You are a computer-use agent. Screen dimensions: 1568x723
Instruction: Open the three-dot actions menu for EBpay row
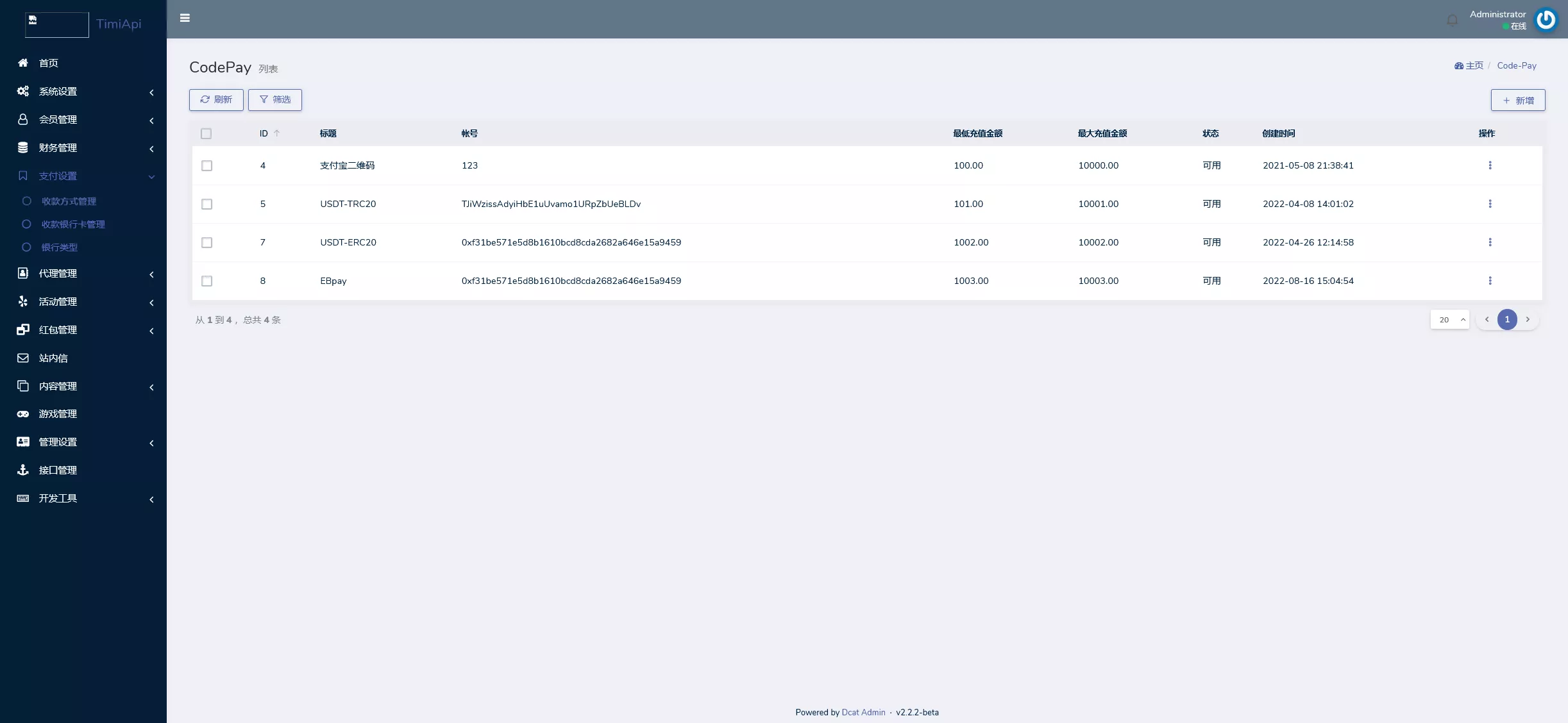[x=1490, y=281]
